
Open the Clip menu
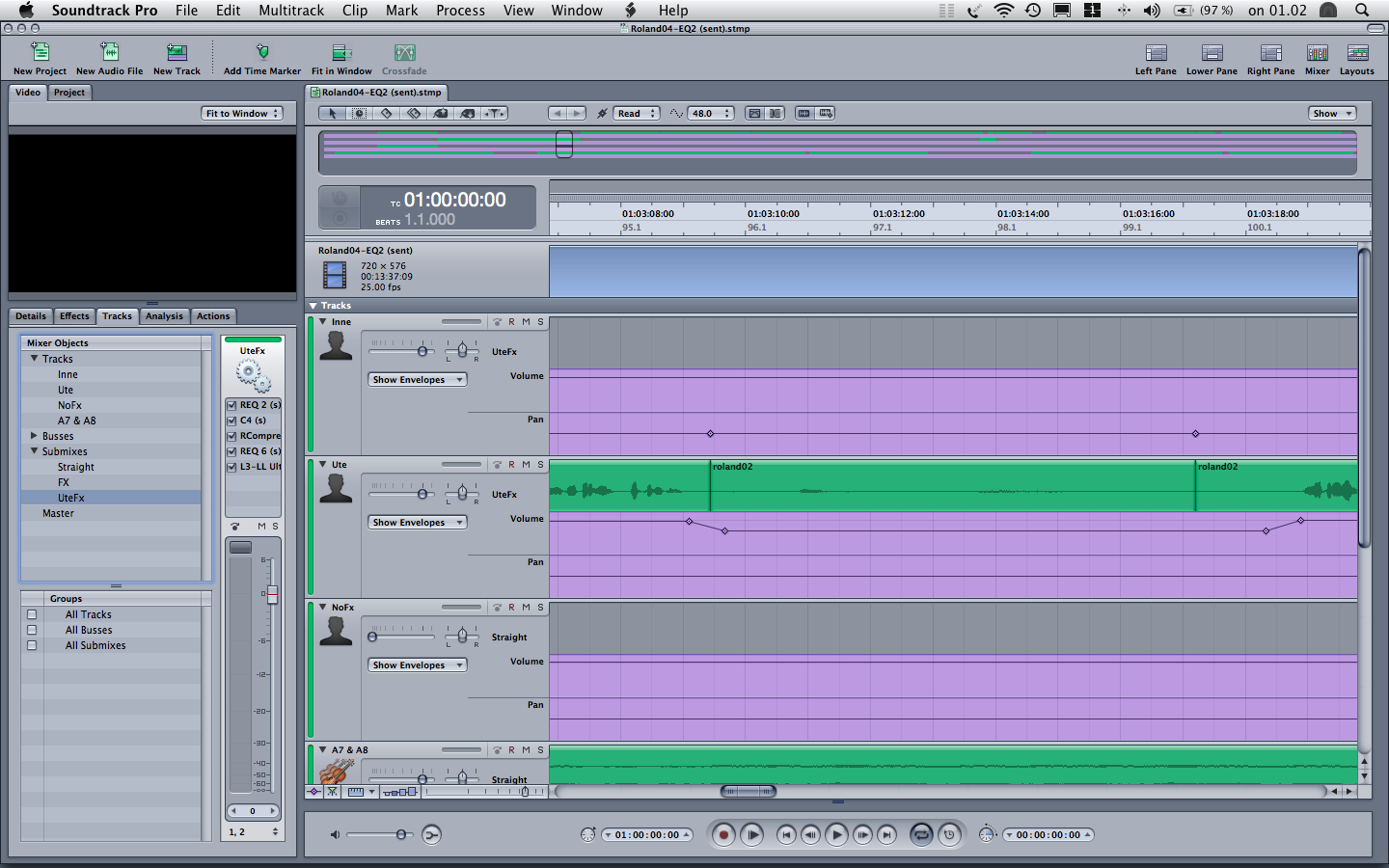(355, 11)
